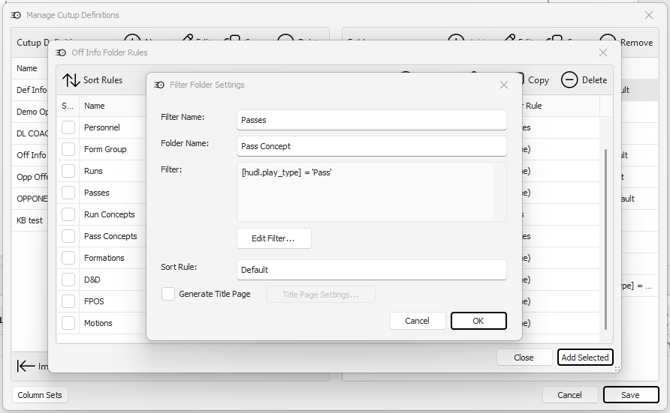Click the Folder Rules window resize grip
This screenshot has width=670, height=413.
[x=617, y=369]
